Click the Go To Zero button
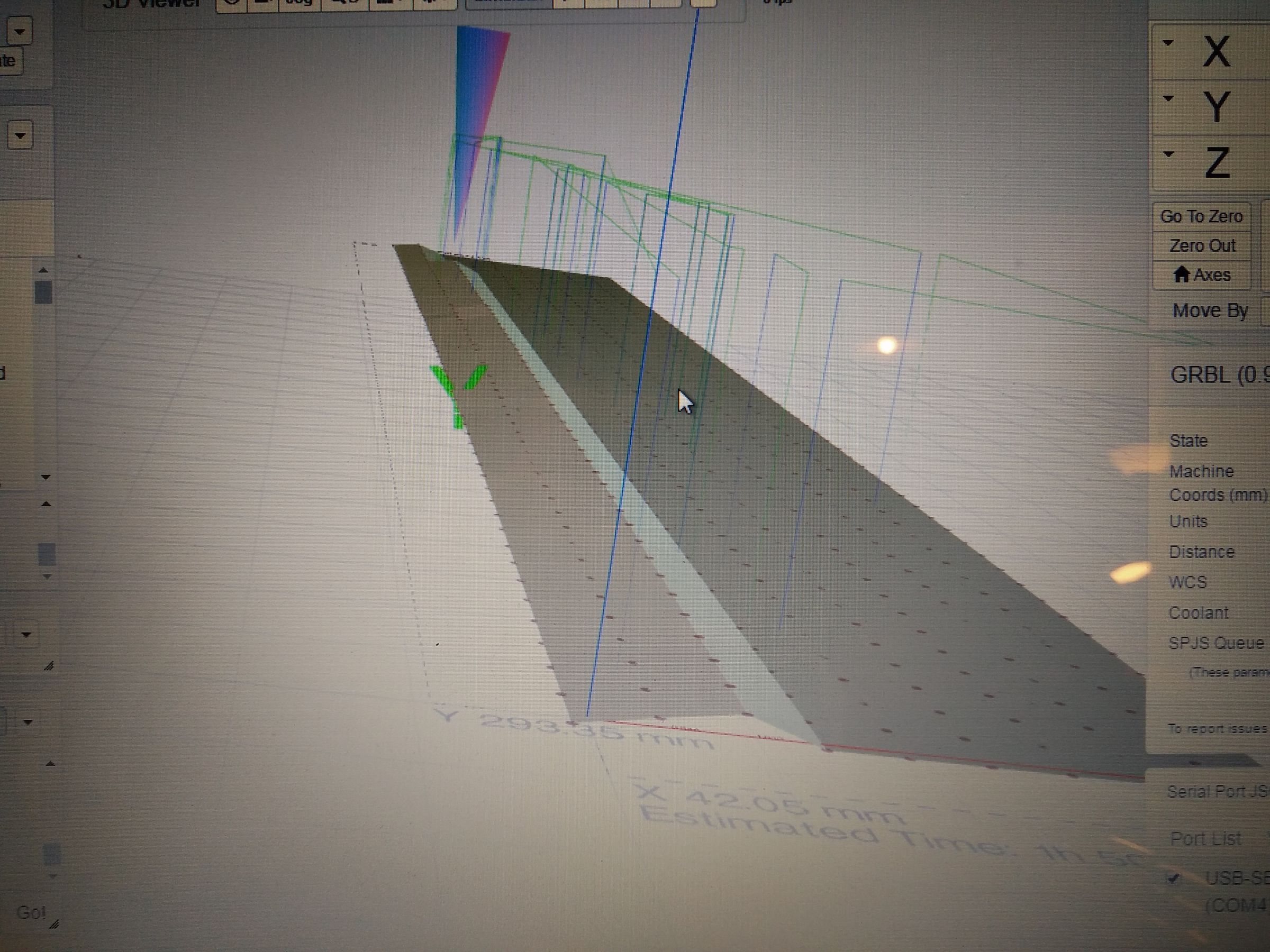The image size is (1270, 952). pyautogui.click(x=1202, y=217)
